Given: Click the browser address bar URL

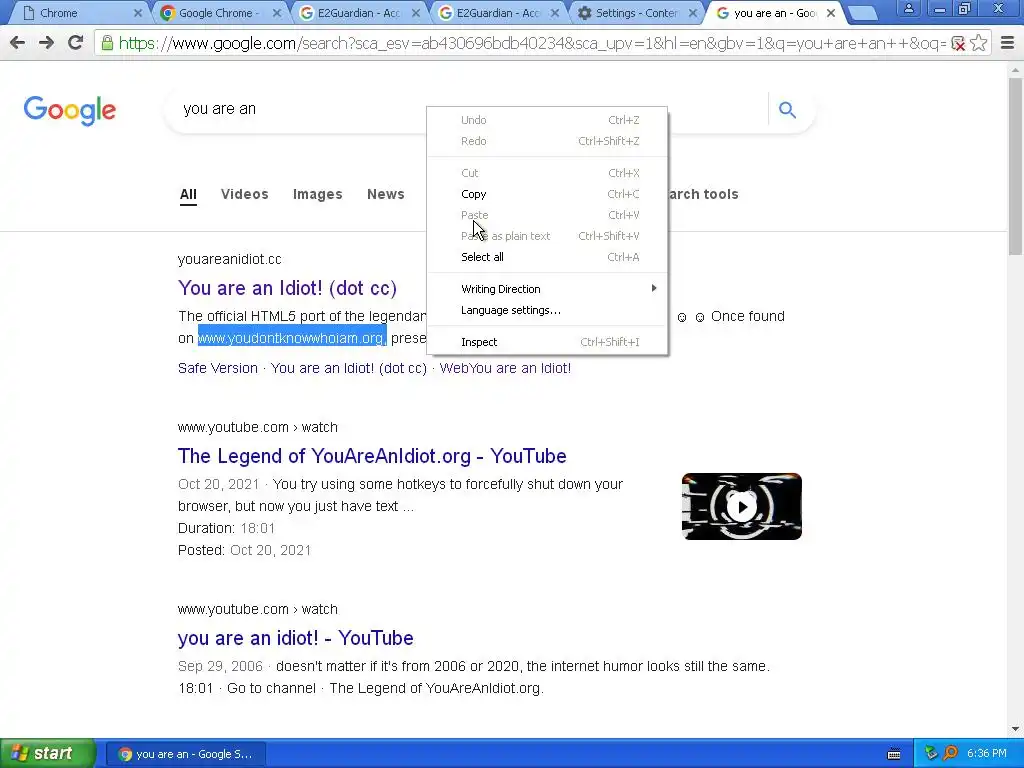Looking at the screenshot, I should click(x=532, y=43).
